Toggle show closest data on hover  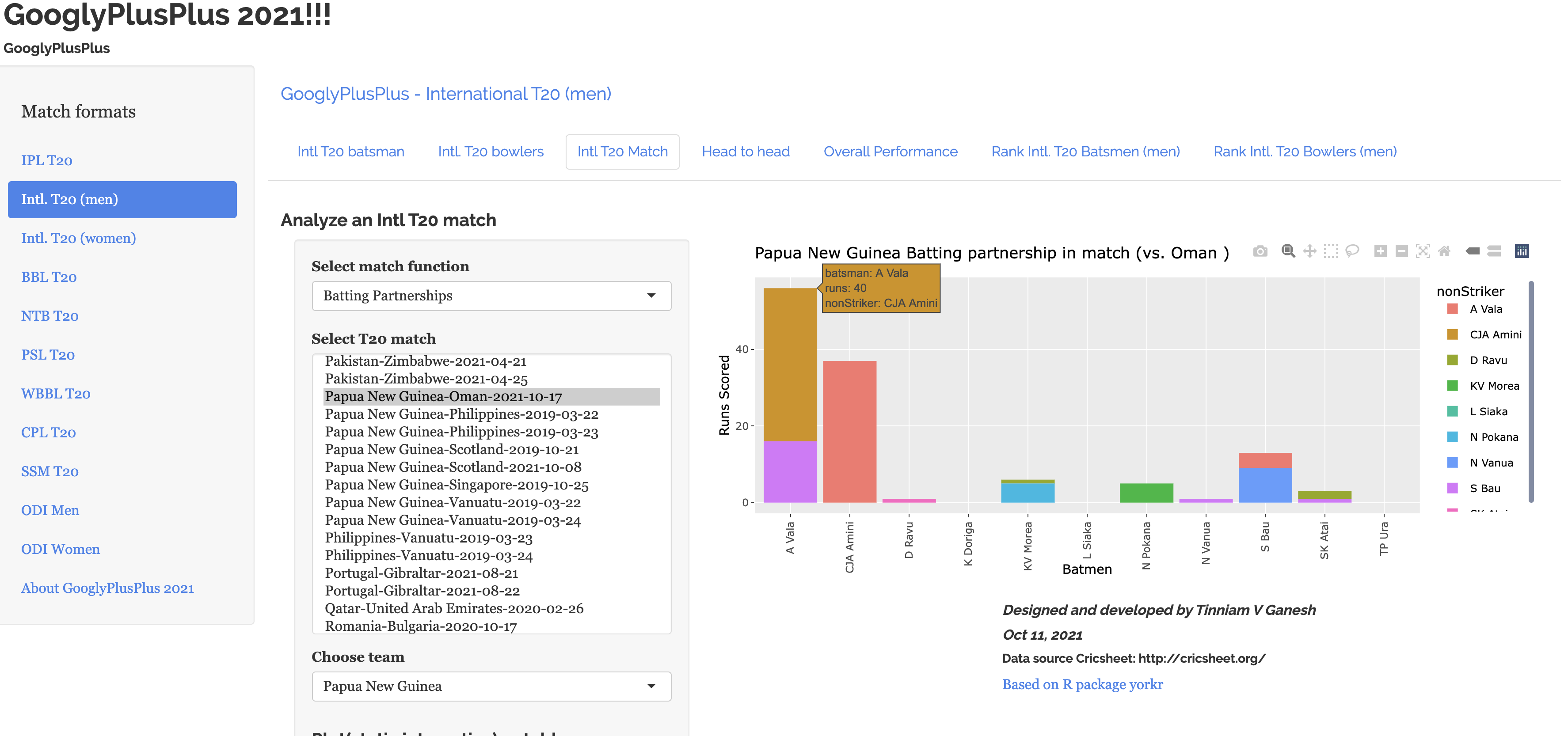(x=1473, y=251)
